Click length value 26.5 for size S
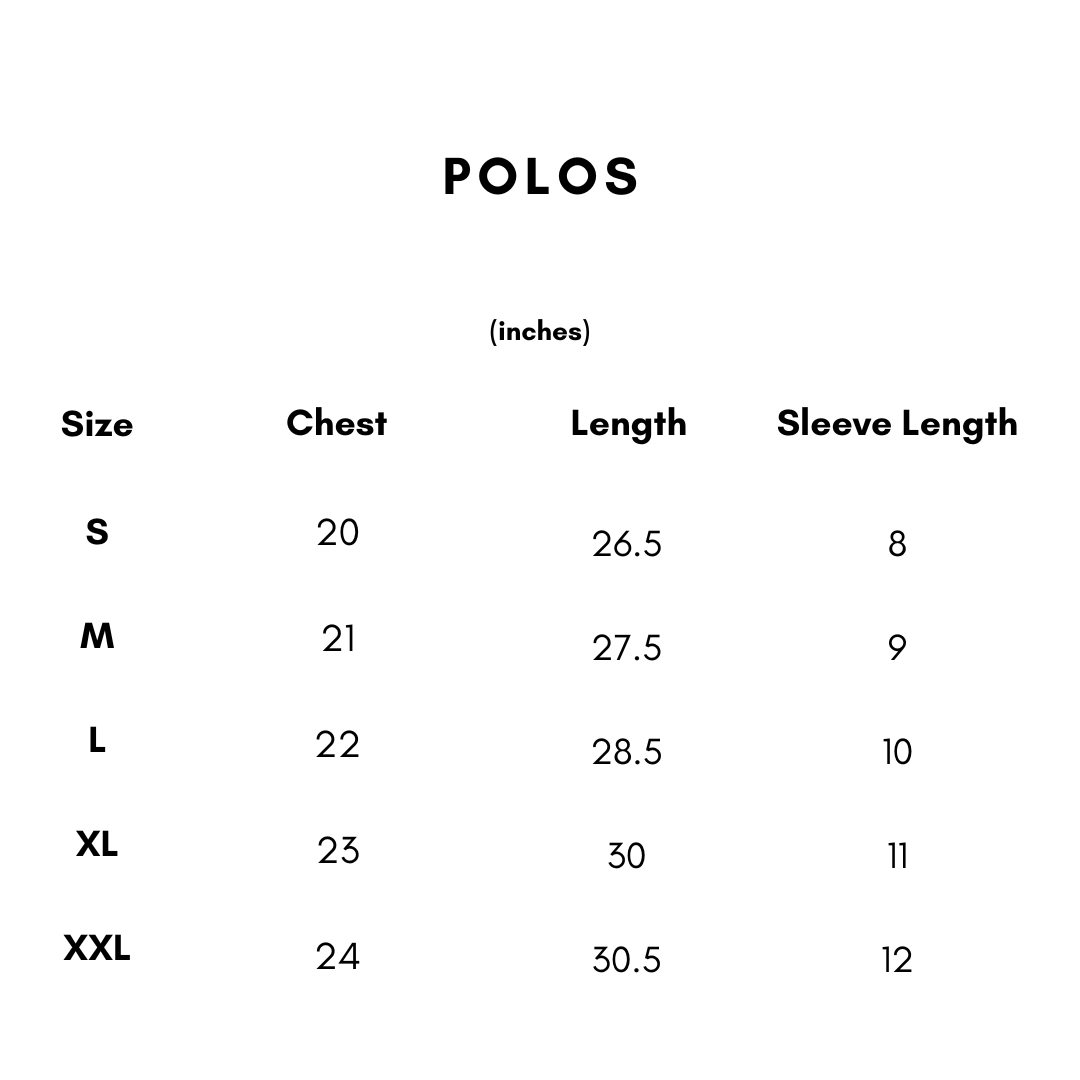The image size is (1080, 1080). coord(627,544)
